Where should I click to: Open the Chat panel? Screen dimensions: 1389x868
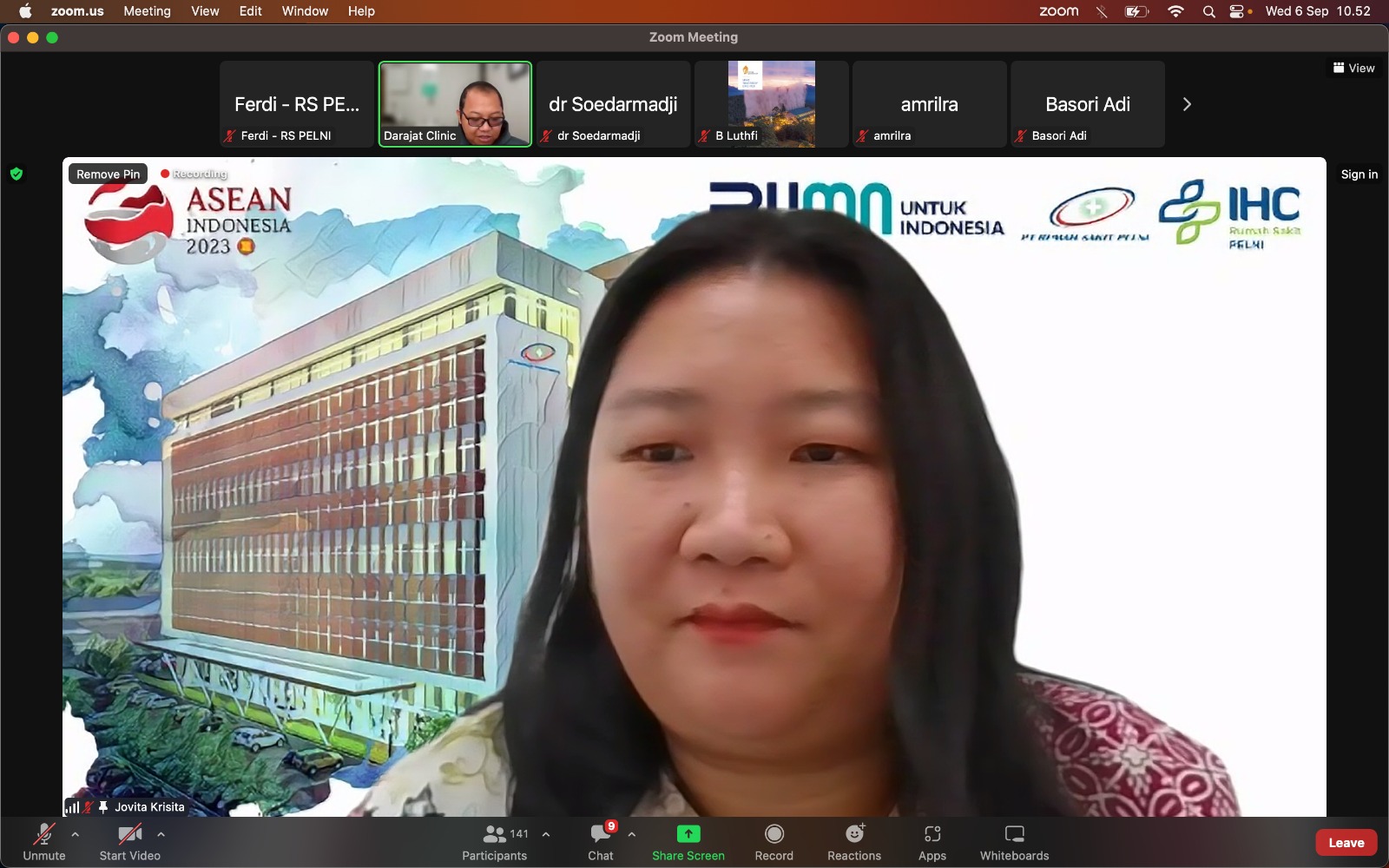[x=600, y=842]
